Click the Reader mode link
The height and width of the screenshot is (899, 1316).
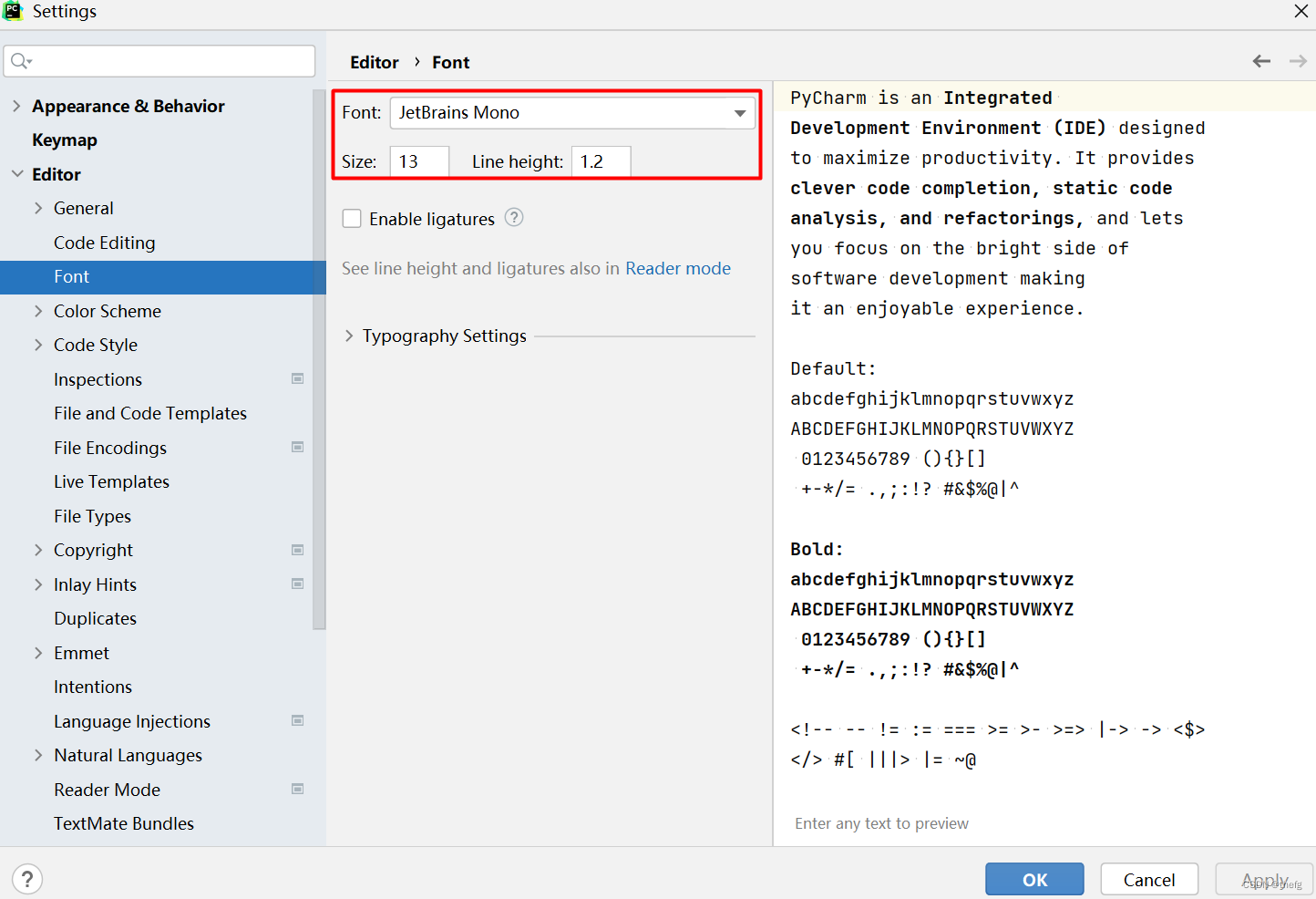click(678, 268)
